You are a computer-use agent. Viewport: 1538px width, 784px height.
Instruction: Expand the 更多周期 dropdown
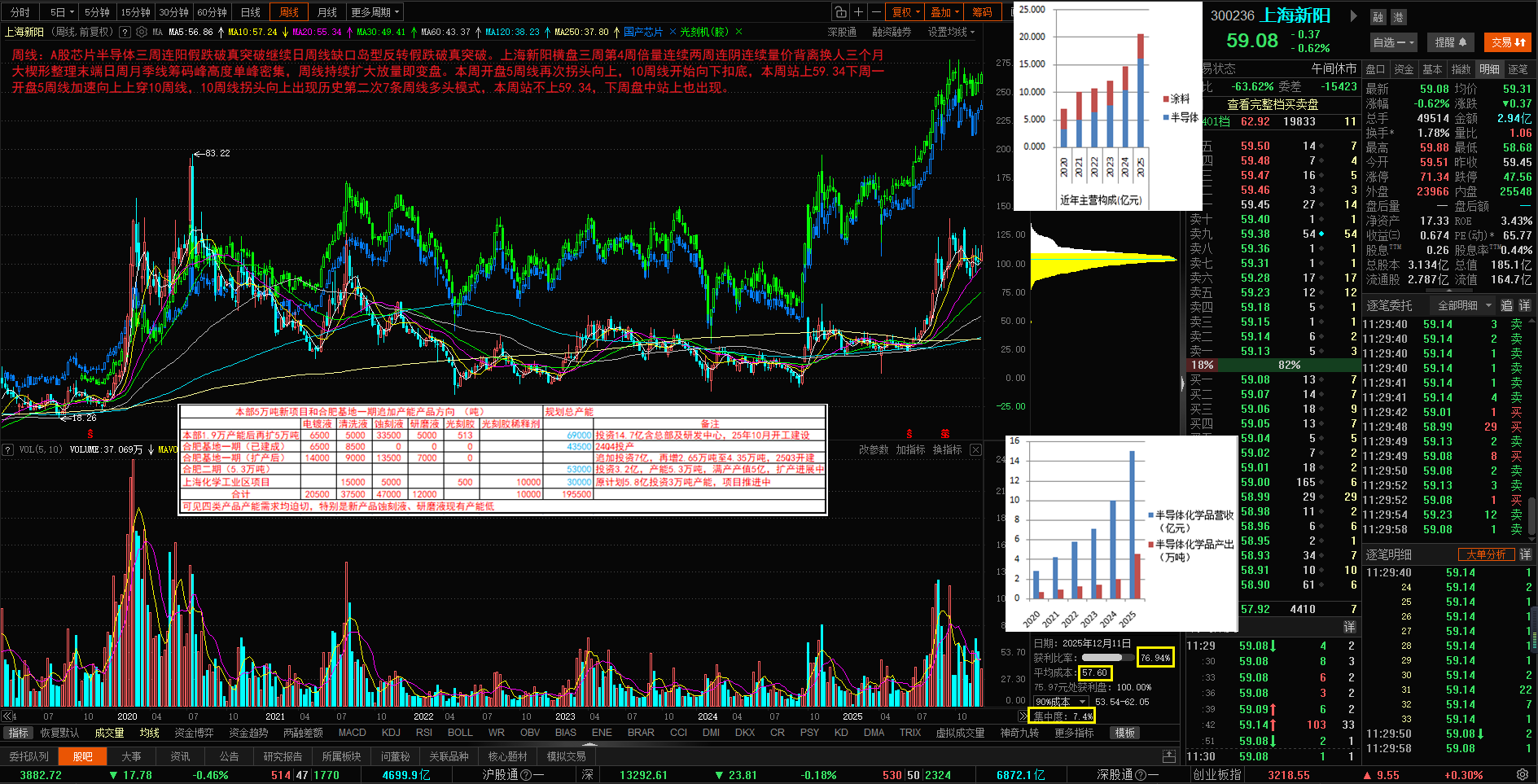click(376, 12)
